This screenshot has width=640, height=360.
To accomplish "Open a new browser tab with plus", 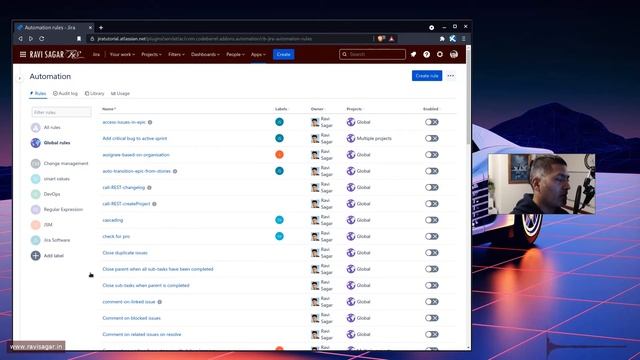I will point(101,27).
